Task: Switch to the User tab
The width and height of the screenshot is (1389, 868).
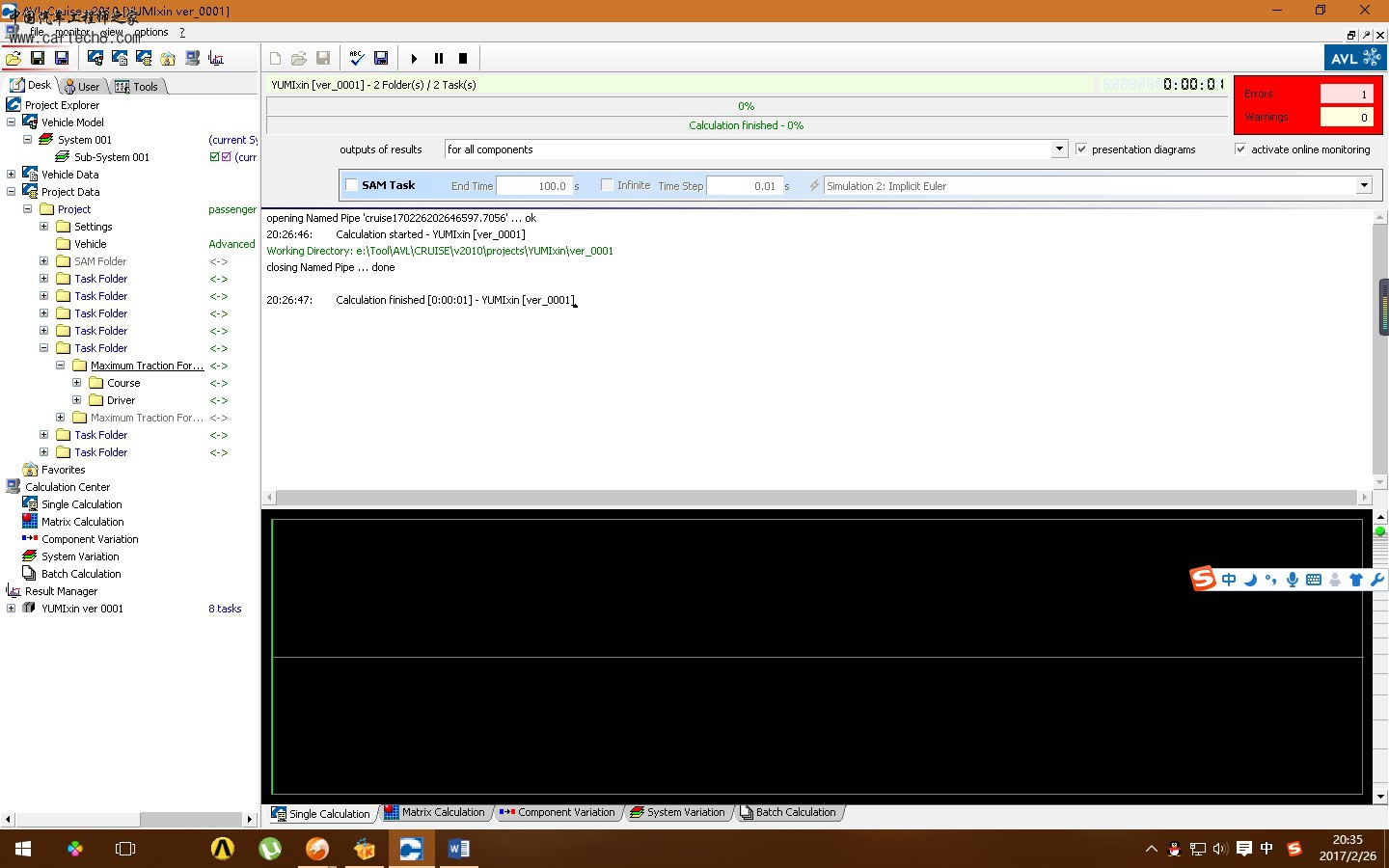Action: tap(83, 86)
